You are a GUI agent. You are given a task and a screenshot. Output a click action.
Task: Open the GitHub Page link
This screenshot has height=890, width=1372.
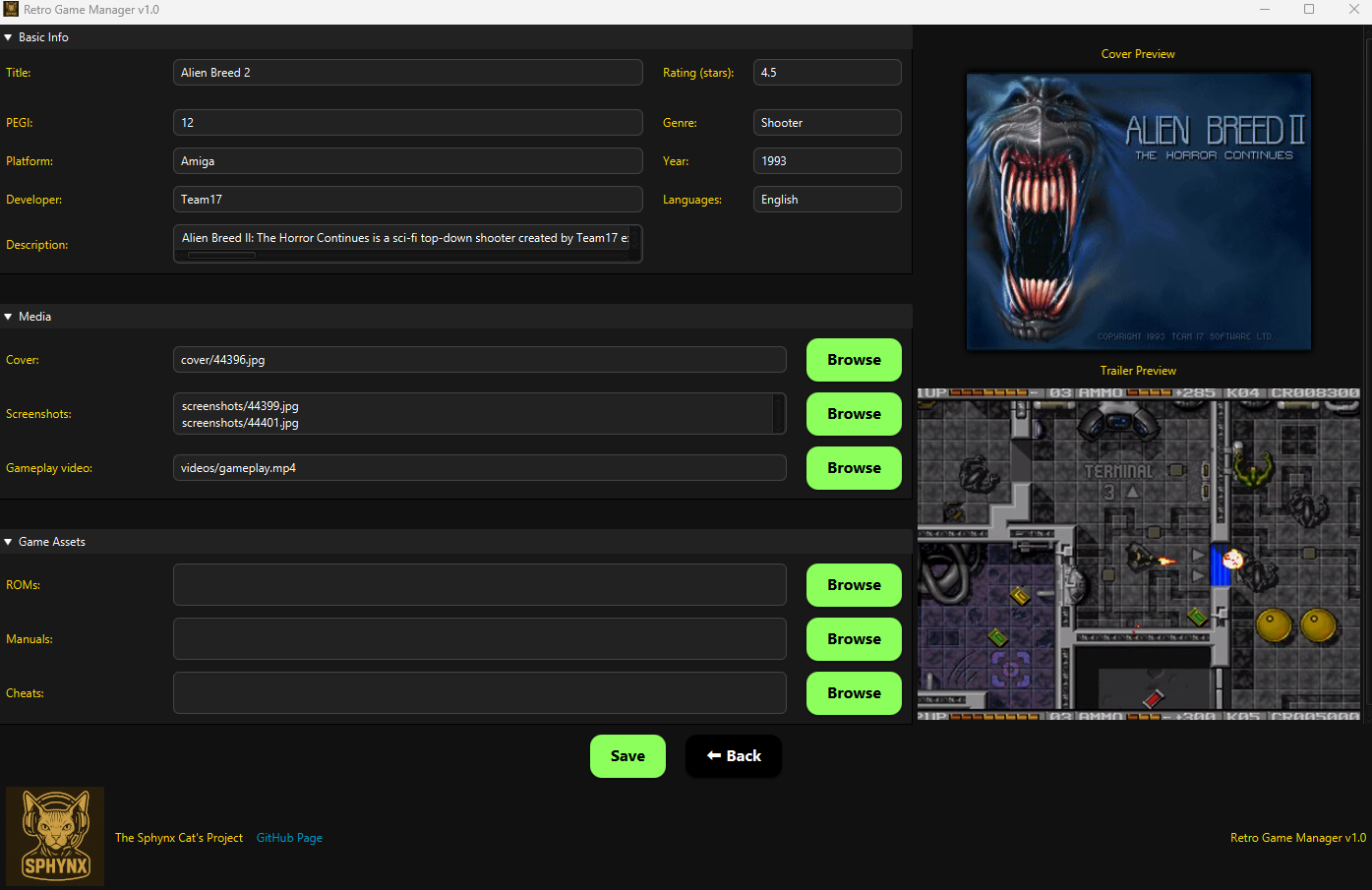(289, 838)
